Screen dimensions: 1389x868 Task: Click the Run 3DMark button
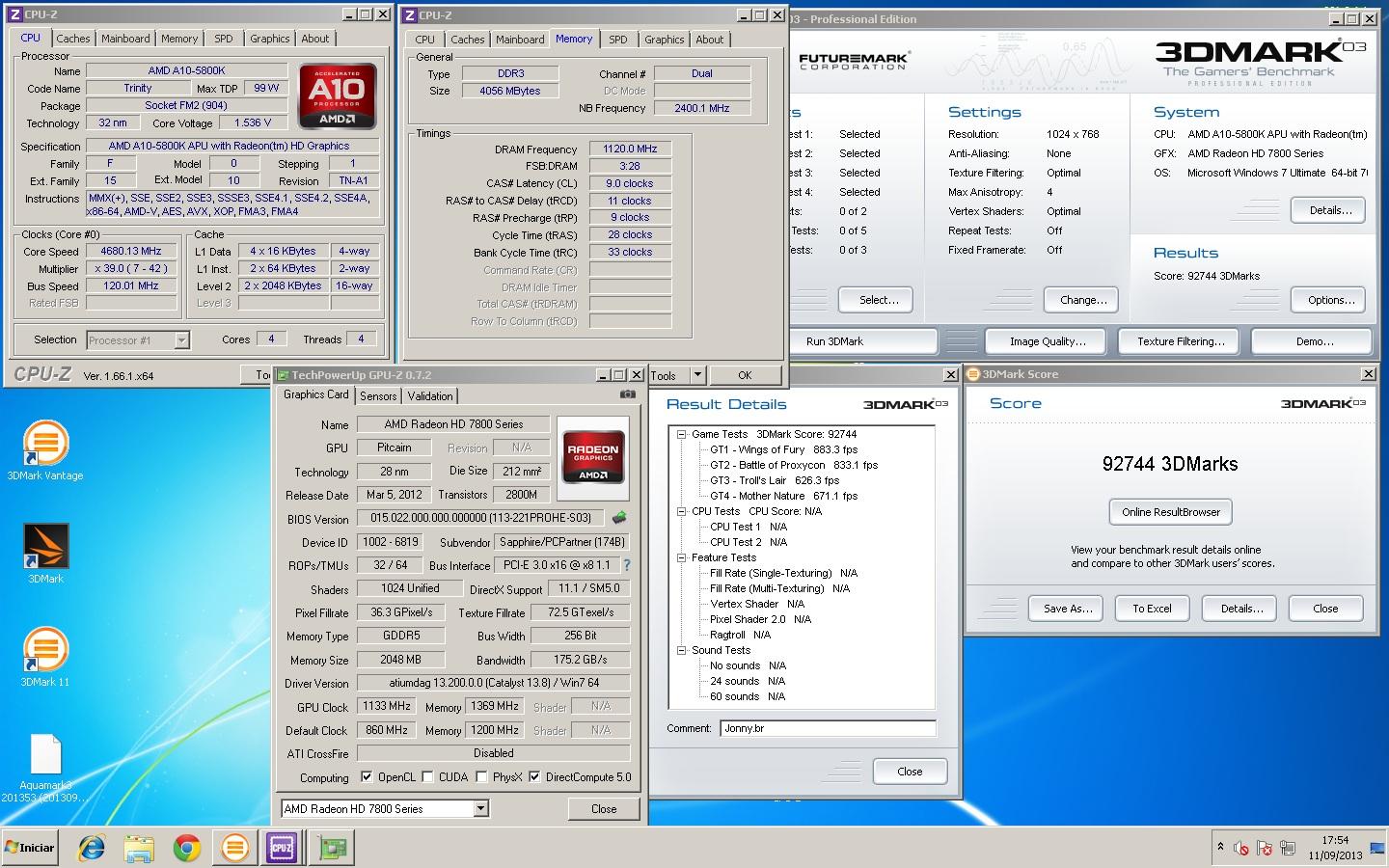pos(835,341)
